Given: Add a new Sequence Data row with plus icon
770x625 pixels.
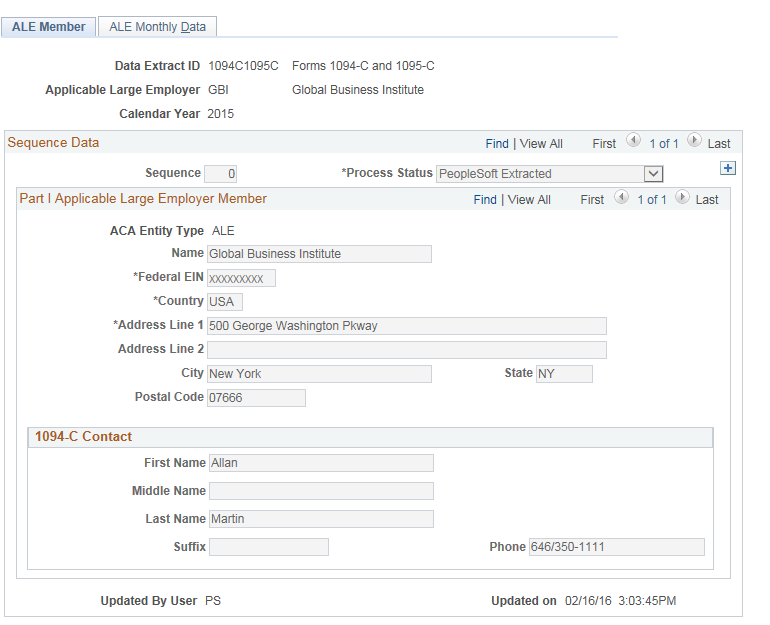Looking at the screenshot, I should [x=727, y=168].
